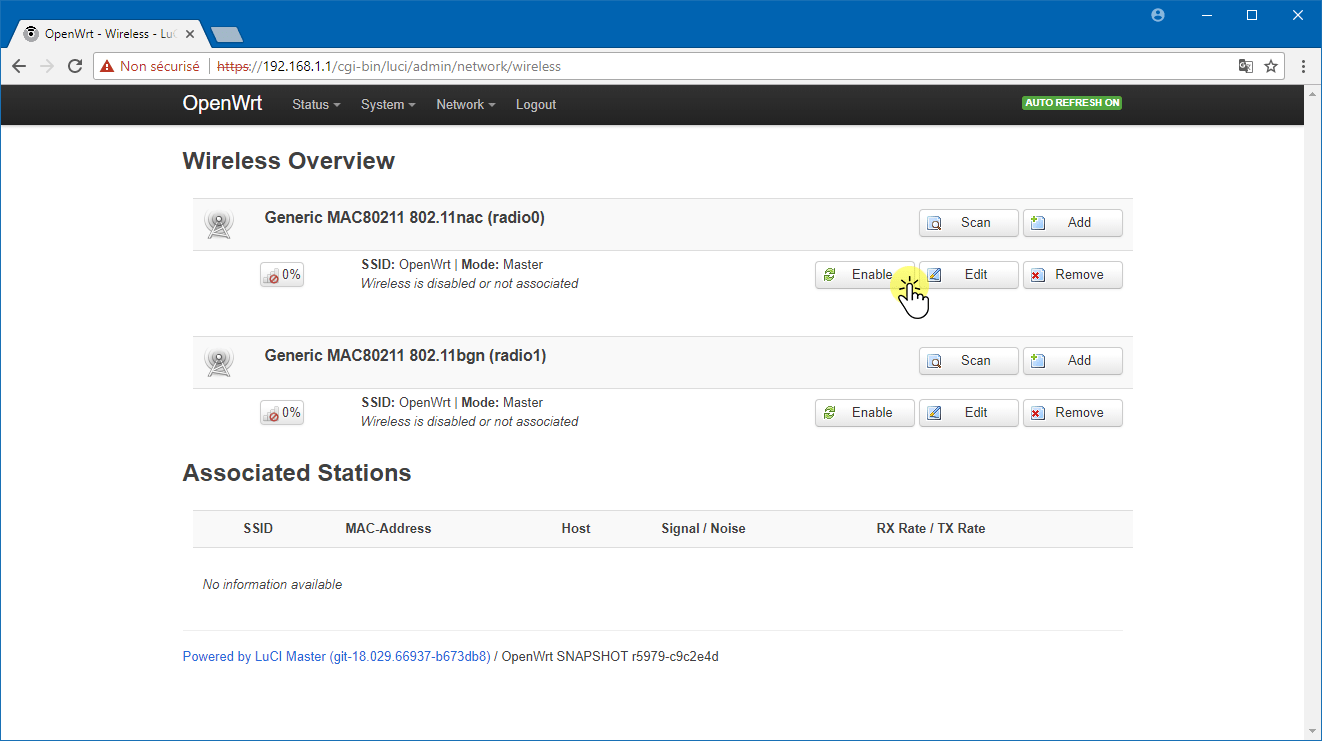Screen dimensions: 1322x741
Task: Add a wireless network to radio0
Action: [x=1073, y=223]
